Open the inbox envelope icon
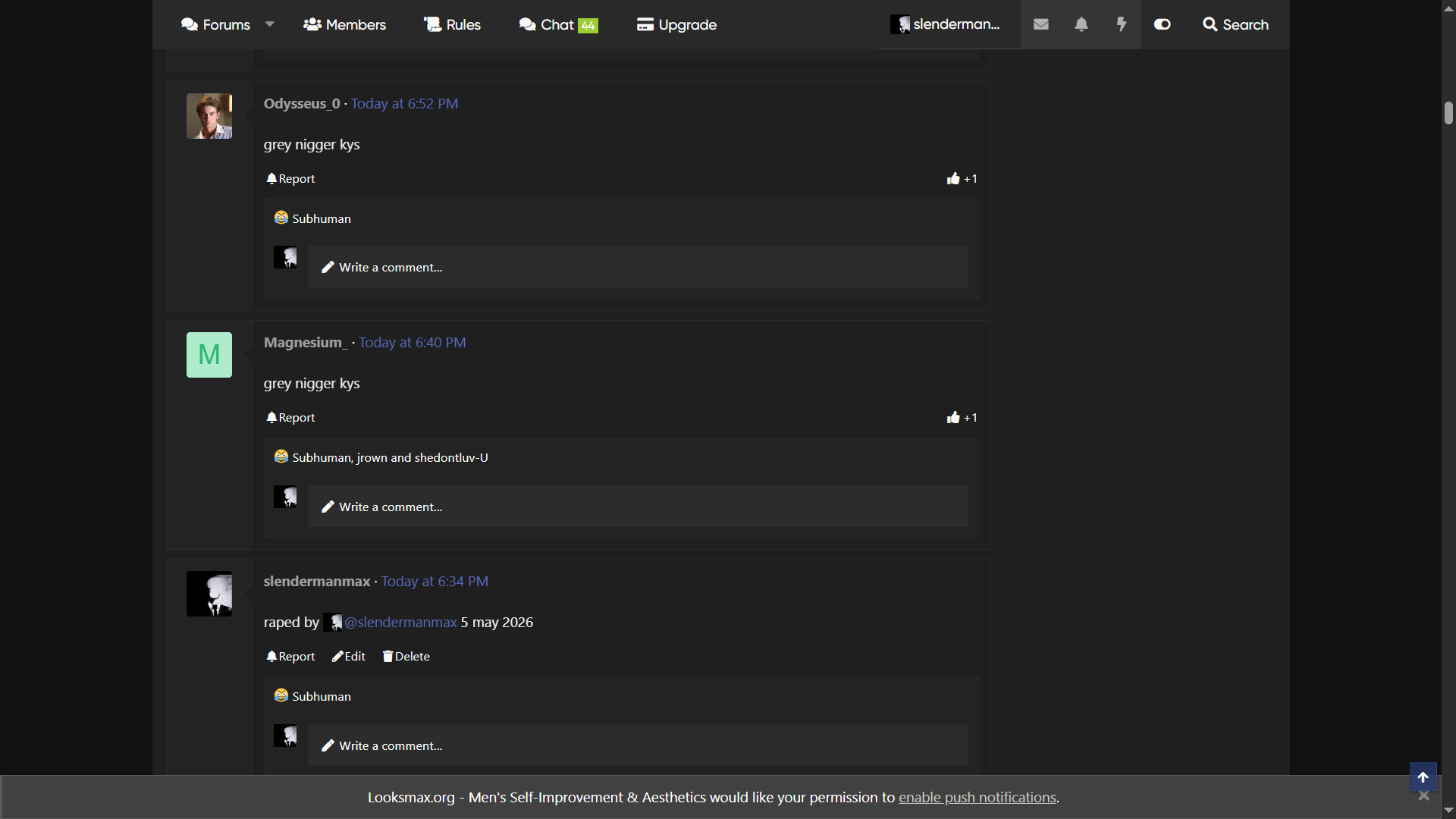 [x=1040, y=24]
